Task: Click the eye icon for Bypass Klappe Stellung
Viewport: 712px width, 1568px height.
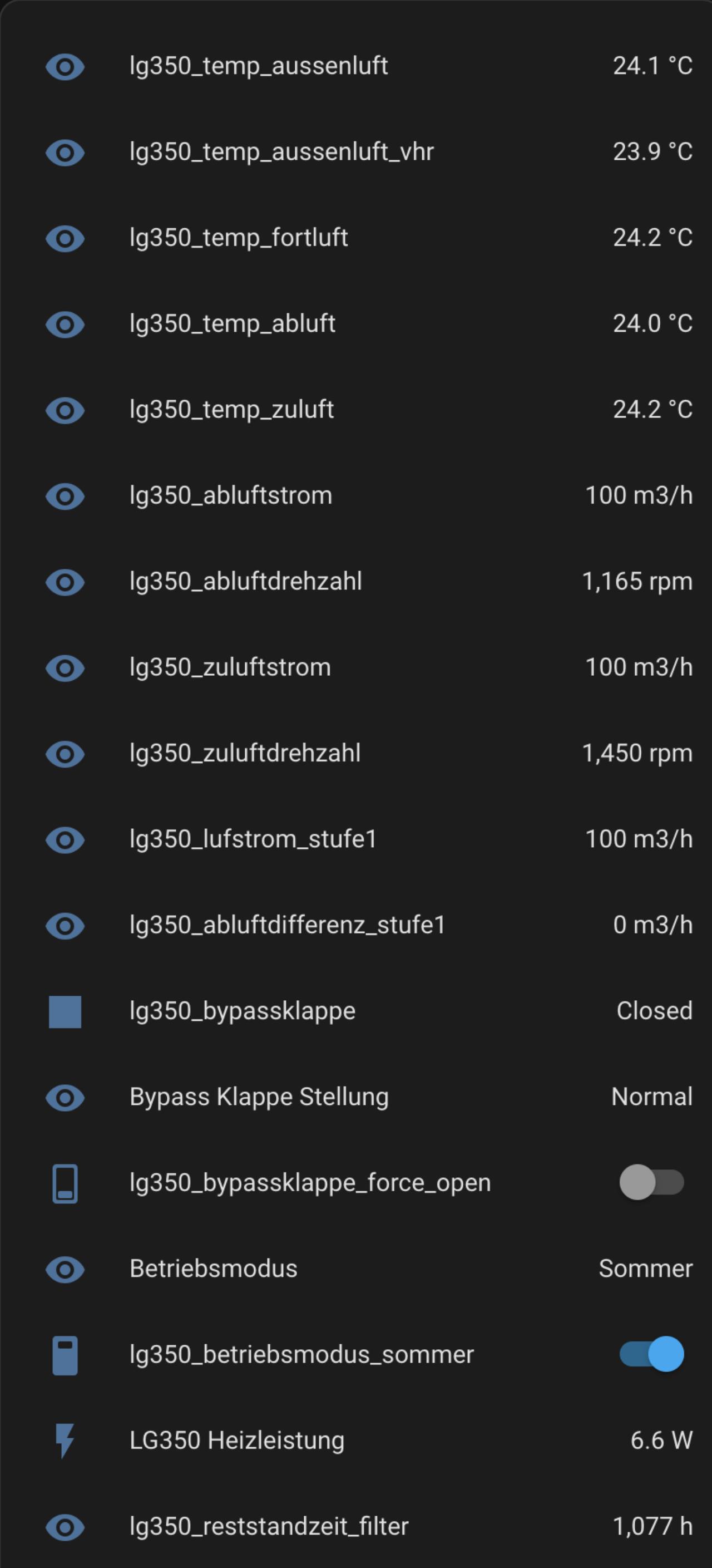Action: coord(65,1098)
